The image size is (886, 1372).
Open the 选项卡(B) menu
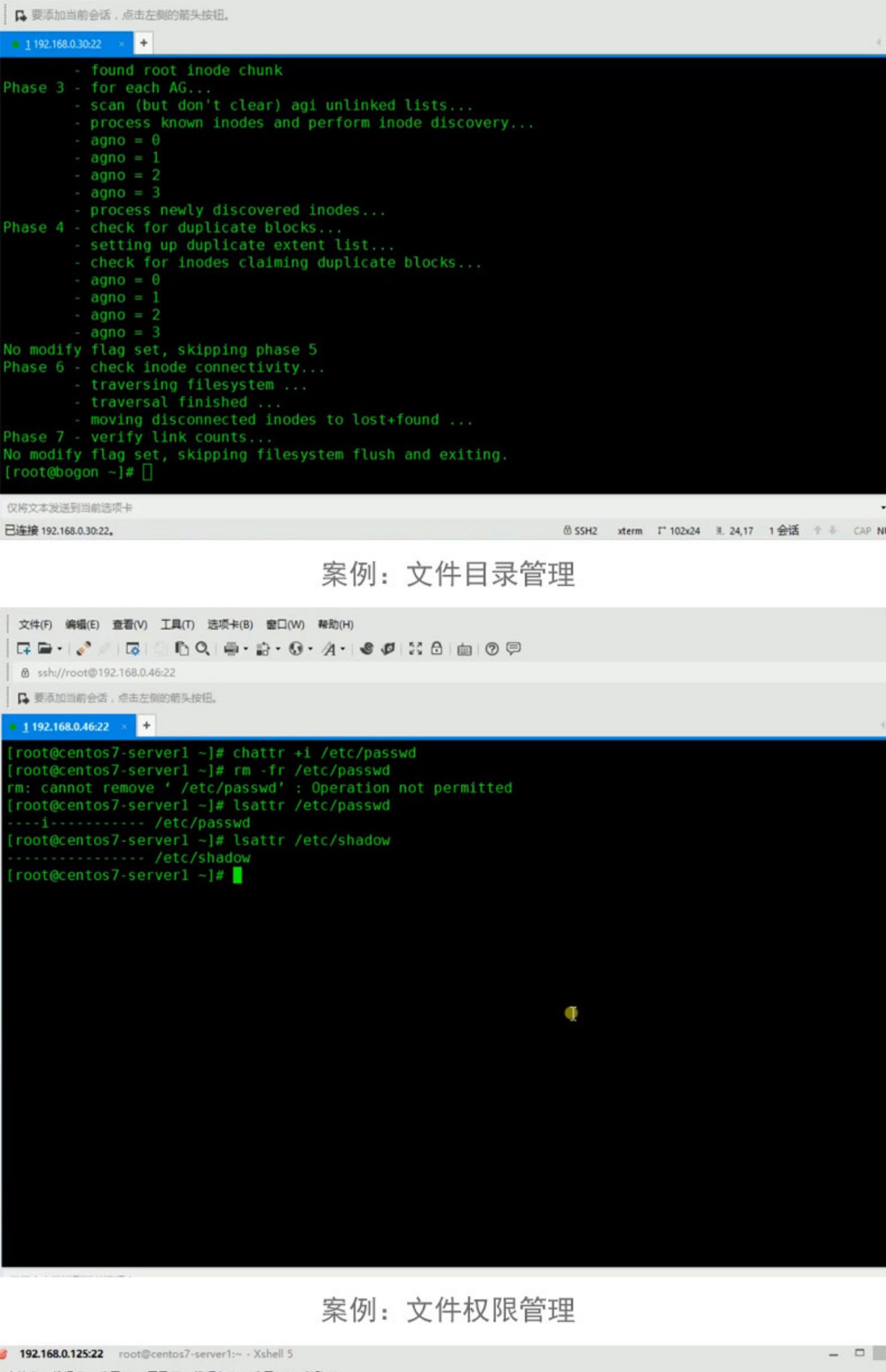[x=230, y=625]
